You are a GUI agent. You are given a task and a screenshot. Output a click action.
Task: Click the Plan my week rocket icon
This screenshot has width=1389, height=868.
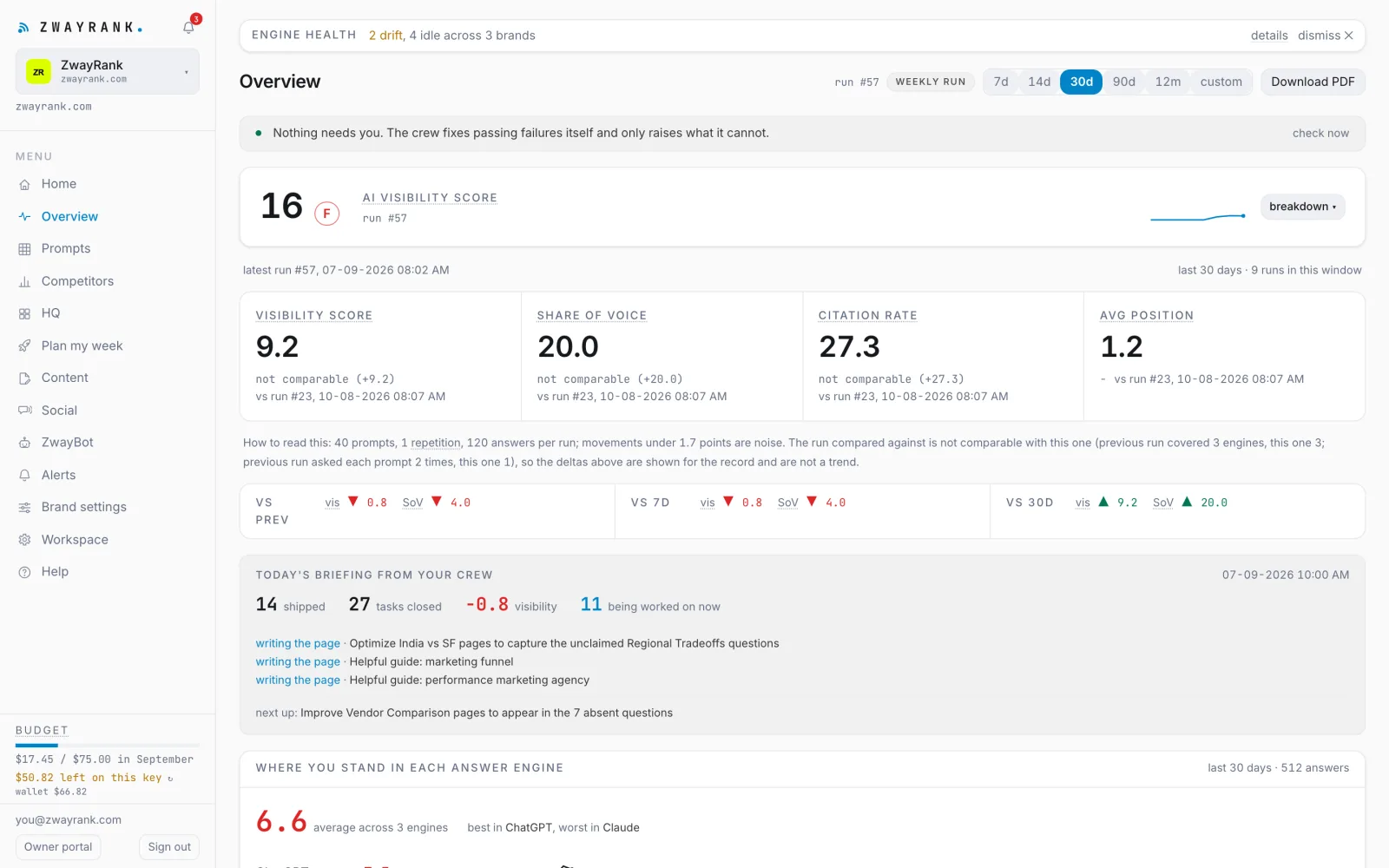click(x=24, y=345)
